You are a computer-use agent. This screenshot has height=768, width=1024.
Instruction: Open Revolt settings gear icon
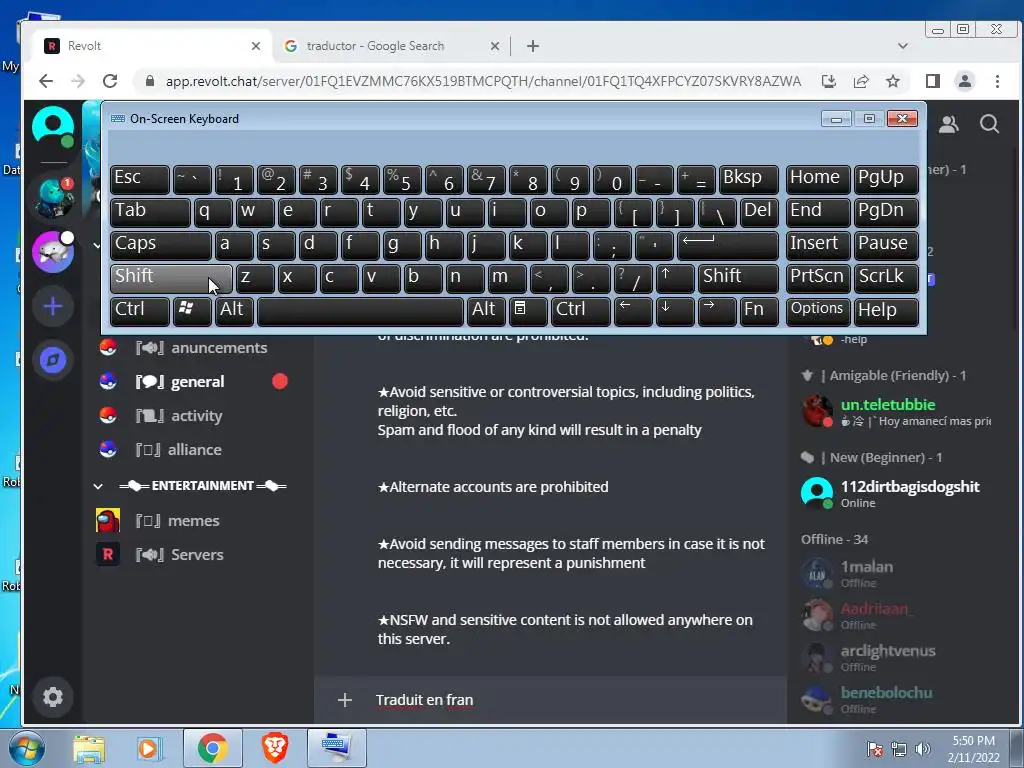pyautogui.click(x=53, y=697)
